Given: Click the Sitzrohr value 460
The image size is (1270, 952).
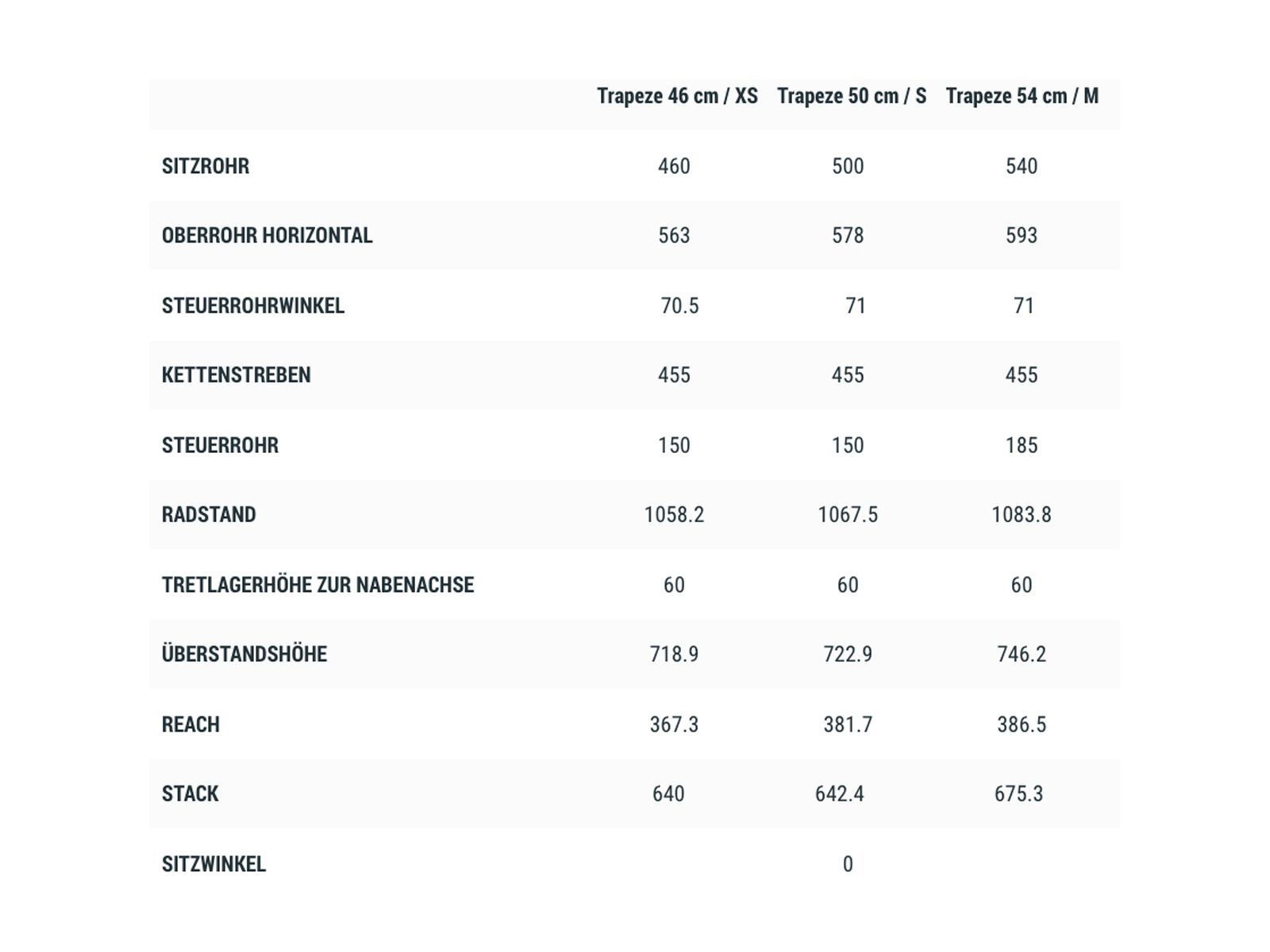Looking at the screenshot, I should coord(674,166).
